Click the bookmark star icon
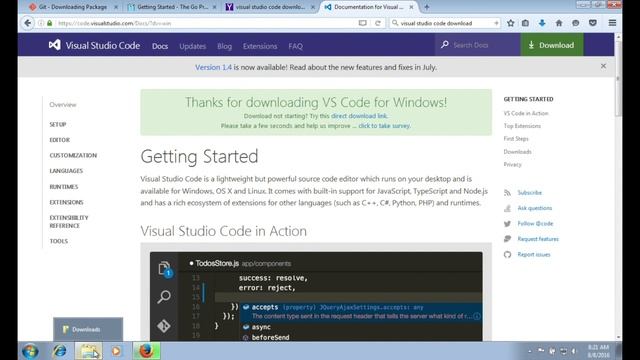 [x=511, y=23]
